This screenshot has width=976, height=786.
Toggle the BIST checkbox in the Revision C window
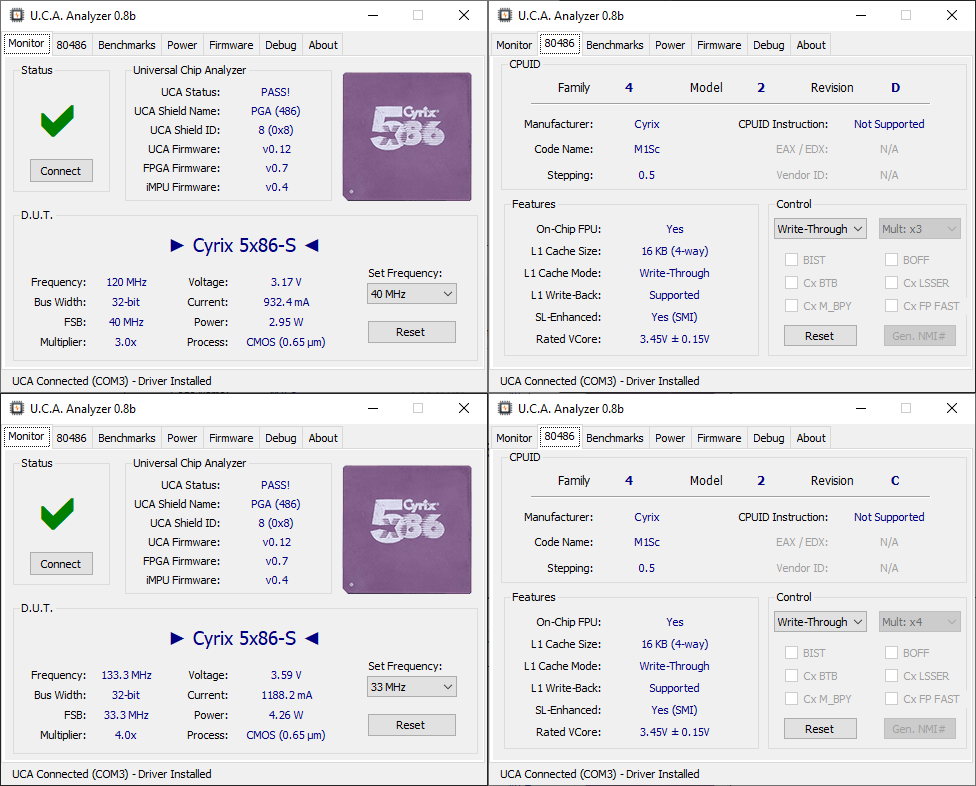792,652
